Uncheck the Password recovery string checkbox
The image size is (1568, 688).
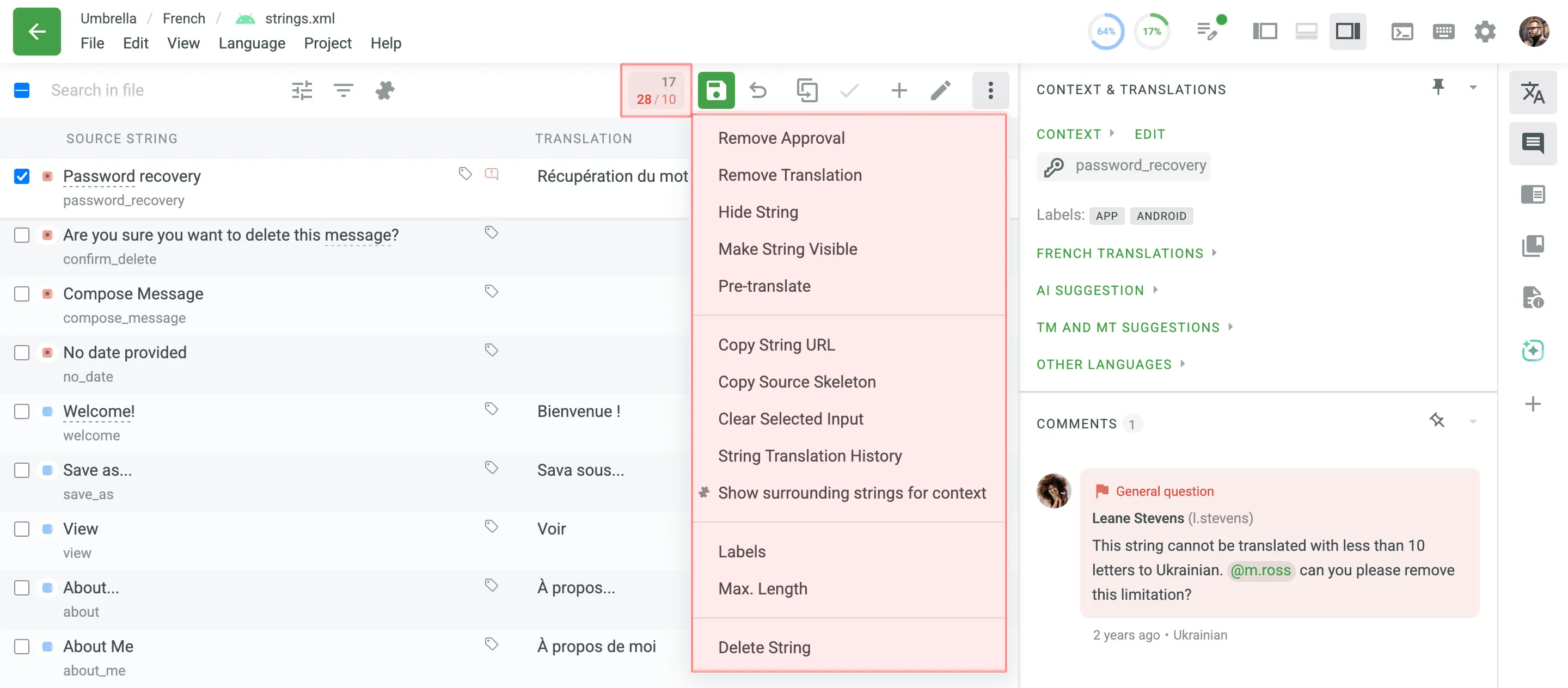click(22, 176)
